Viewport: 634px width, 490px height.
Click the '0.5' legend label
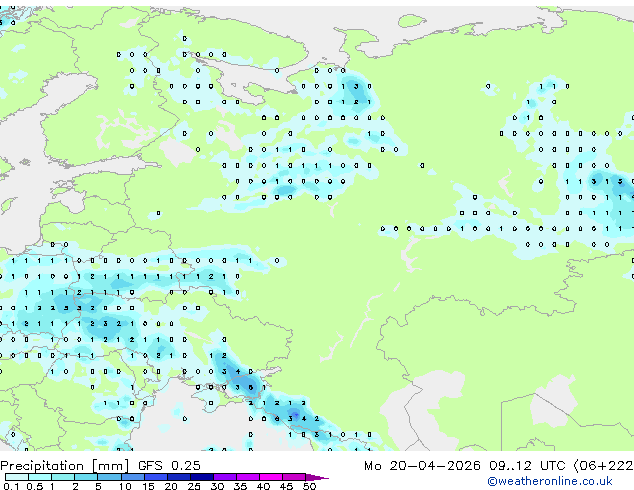[x=35, y=486]
